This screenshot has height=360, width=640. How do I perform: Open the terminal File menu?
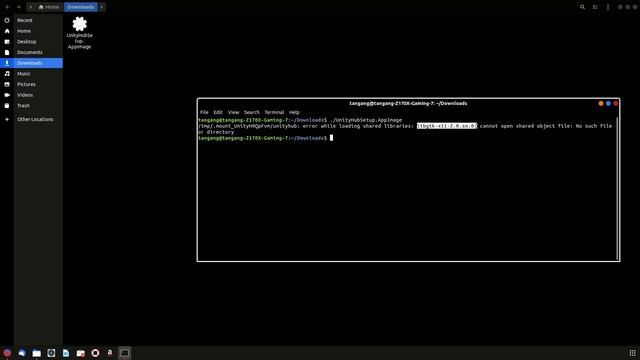pyautogui.click(x=204, y=112)
